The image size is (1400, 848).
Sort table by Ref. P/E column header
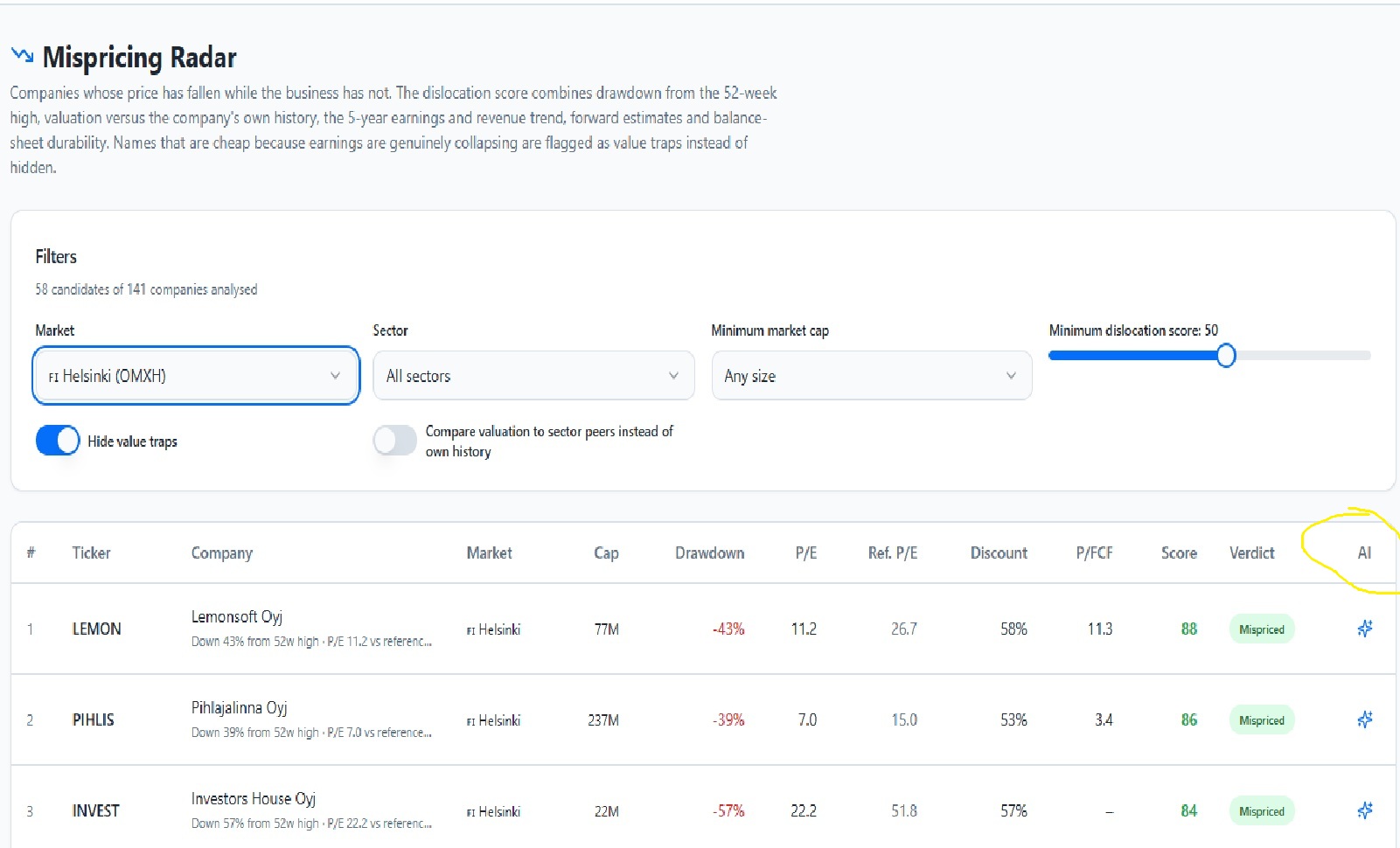[893, 553]
